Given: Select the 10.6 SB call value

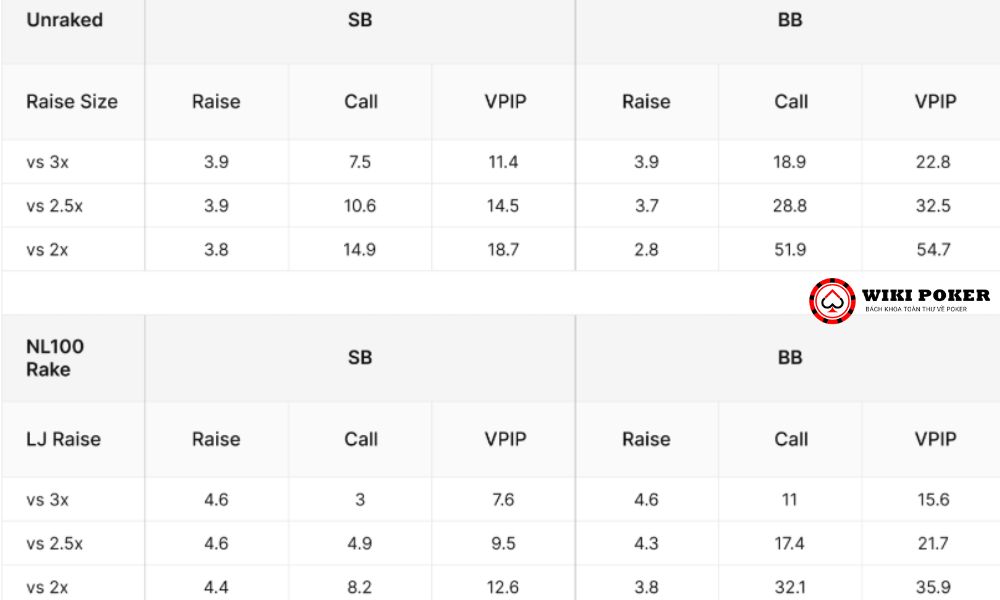Looking at the screenshot, I should [x=360, y=205].
